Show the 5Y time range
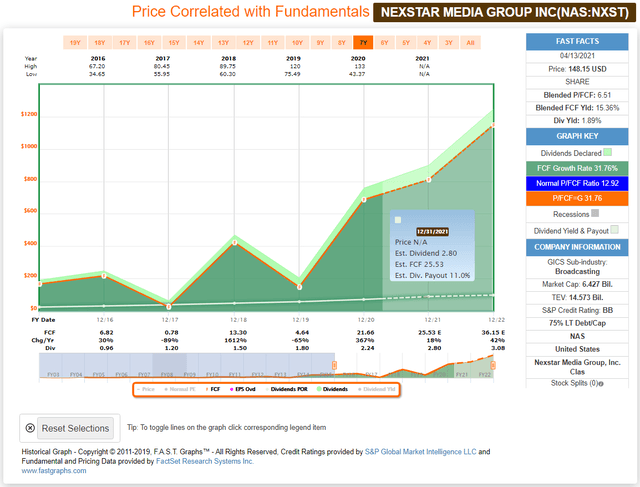Viewport: 640px width, 487px height. coord(406,42)
